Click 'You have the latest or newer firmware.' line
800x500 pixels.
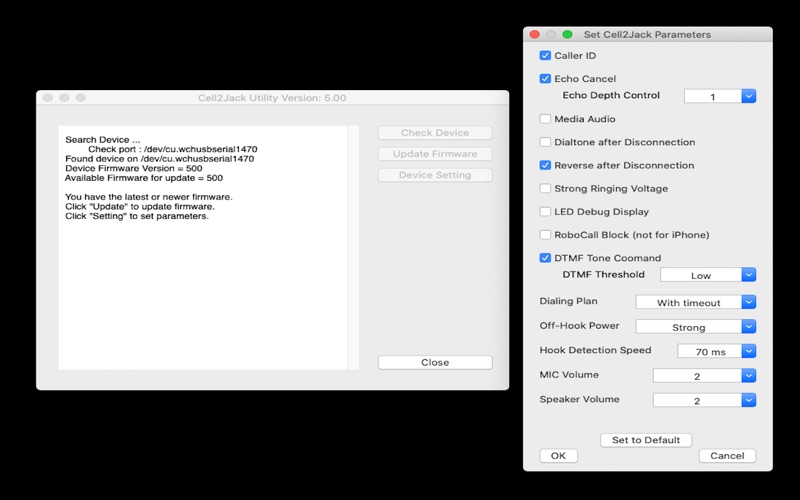click(148, 197)
